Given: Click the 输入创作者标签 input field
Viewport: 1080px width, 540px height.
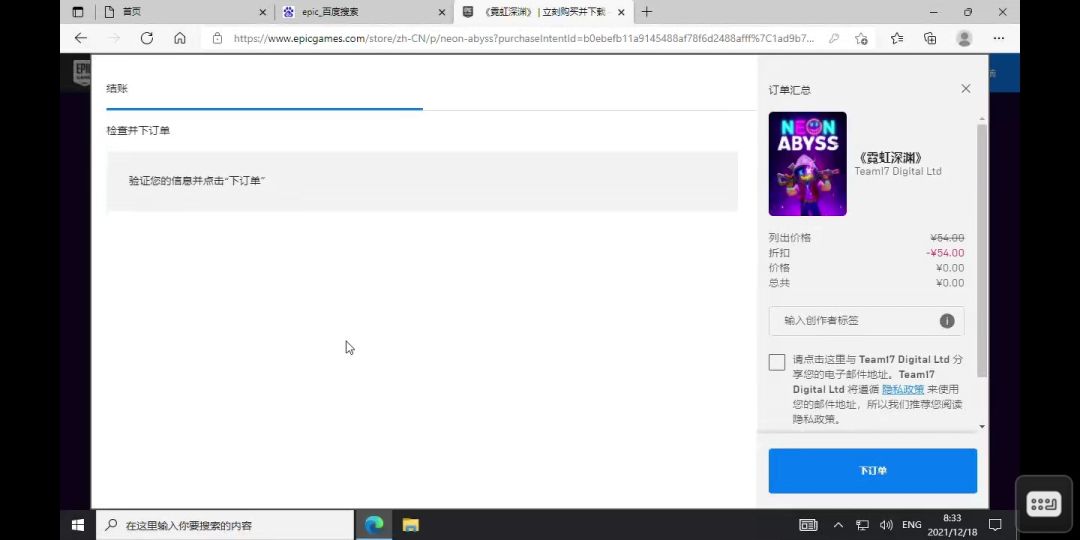Looking at the screenshot, I should [866, 321].
